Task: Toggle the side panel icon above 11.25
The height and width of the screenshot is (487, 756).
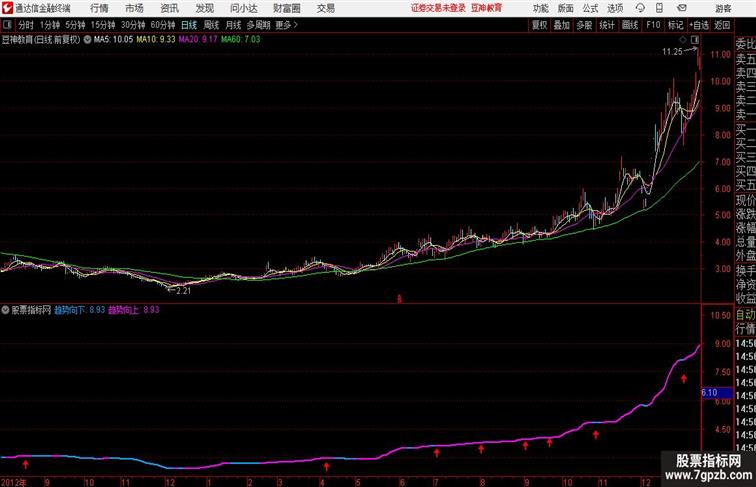Action: [x=695, y=39]
